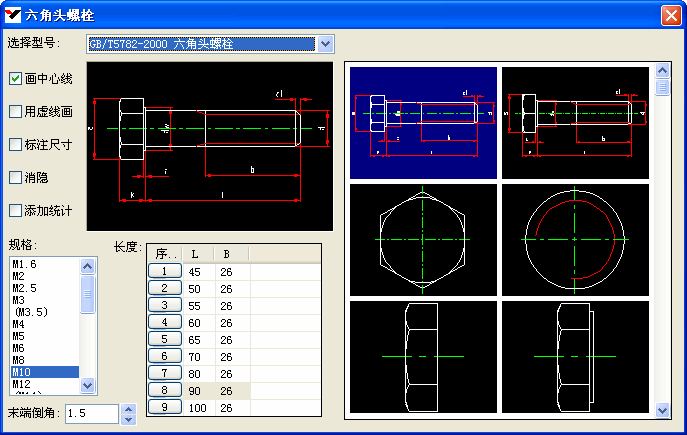Select the blue-background bolt side view thumbnail
The image size is (687, 435).
(423, 123)
